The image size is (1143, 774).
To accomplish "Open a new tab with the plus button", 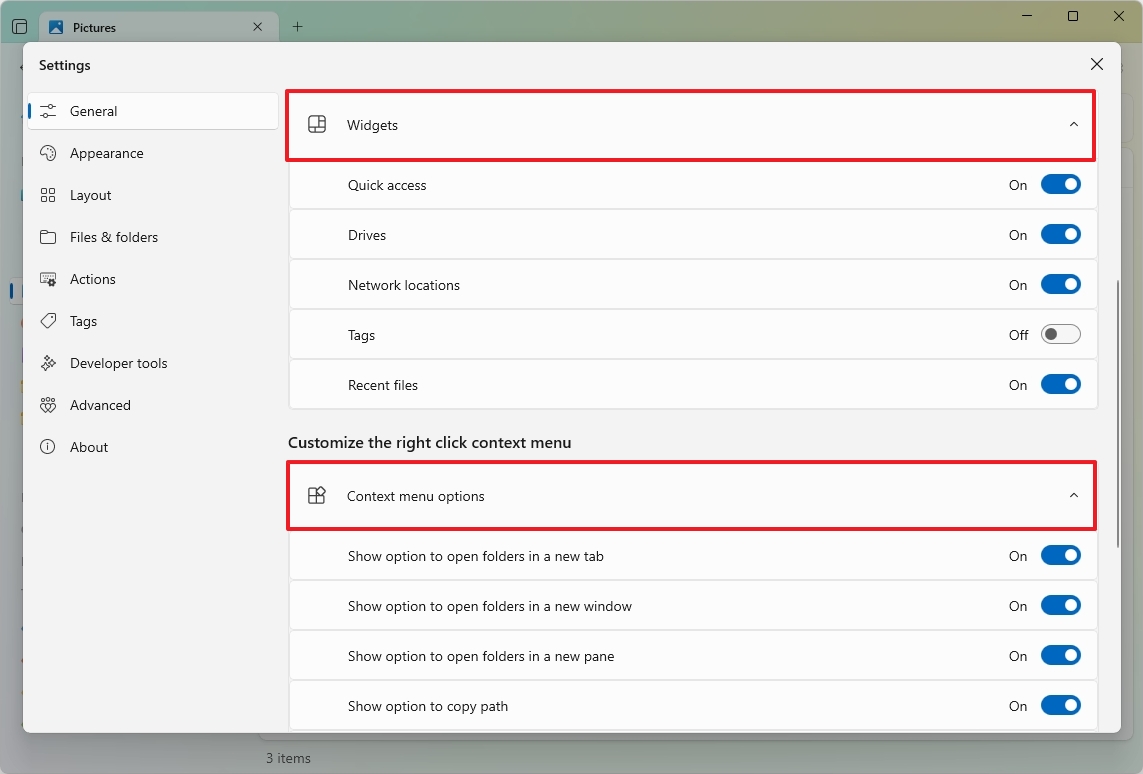I will (297, 27).
